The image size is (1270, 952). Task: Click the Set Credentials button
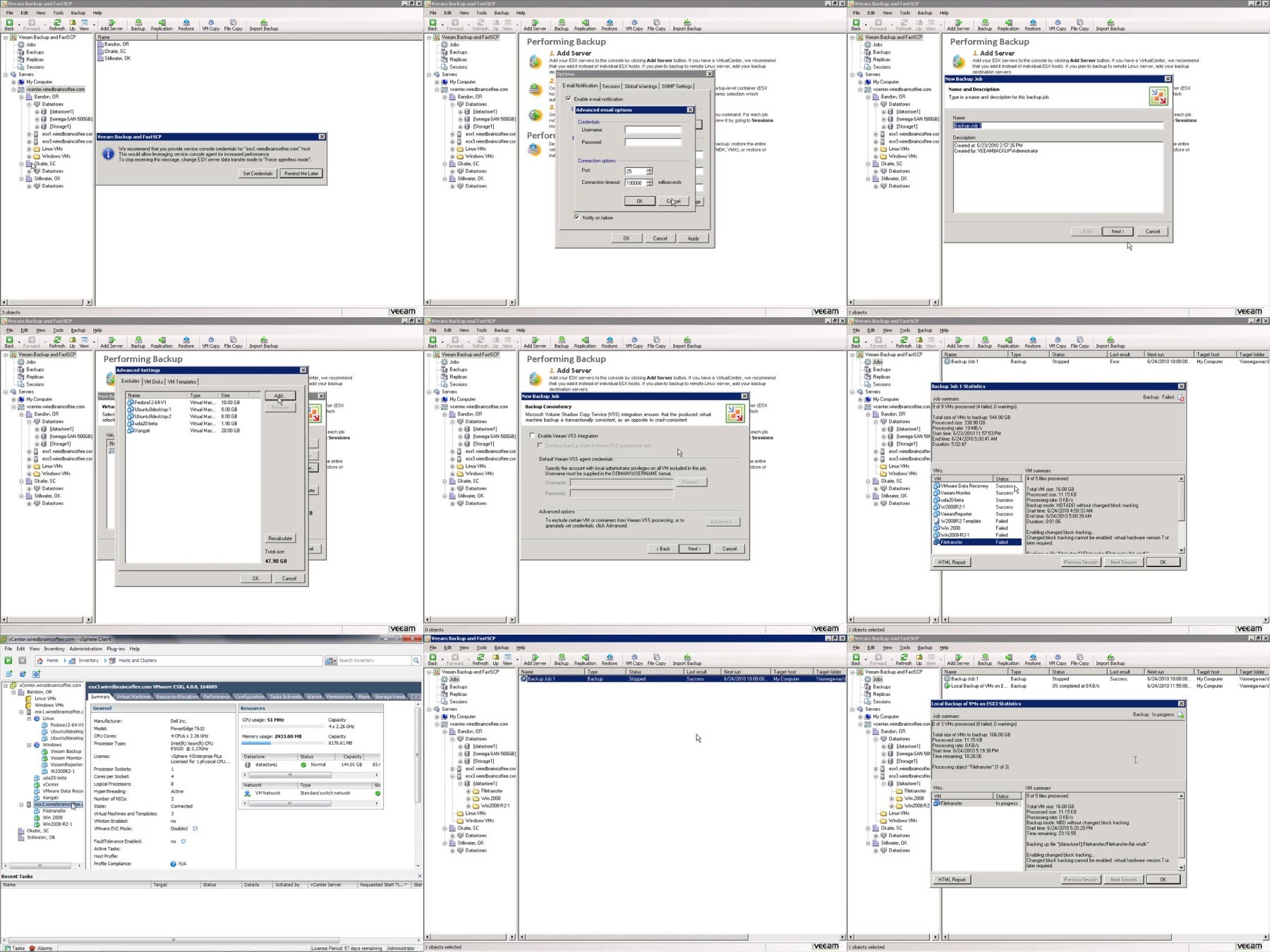(x=258, y=173)
